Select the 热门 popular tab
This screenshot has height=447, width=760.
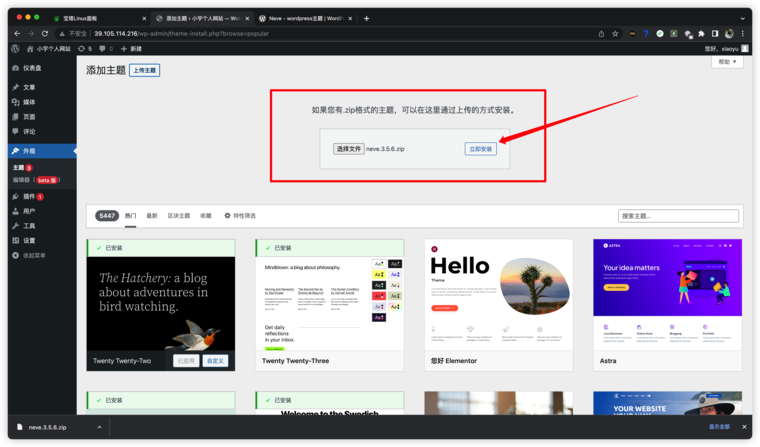coord(130,216)
